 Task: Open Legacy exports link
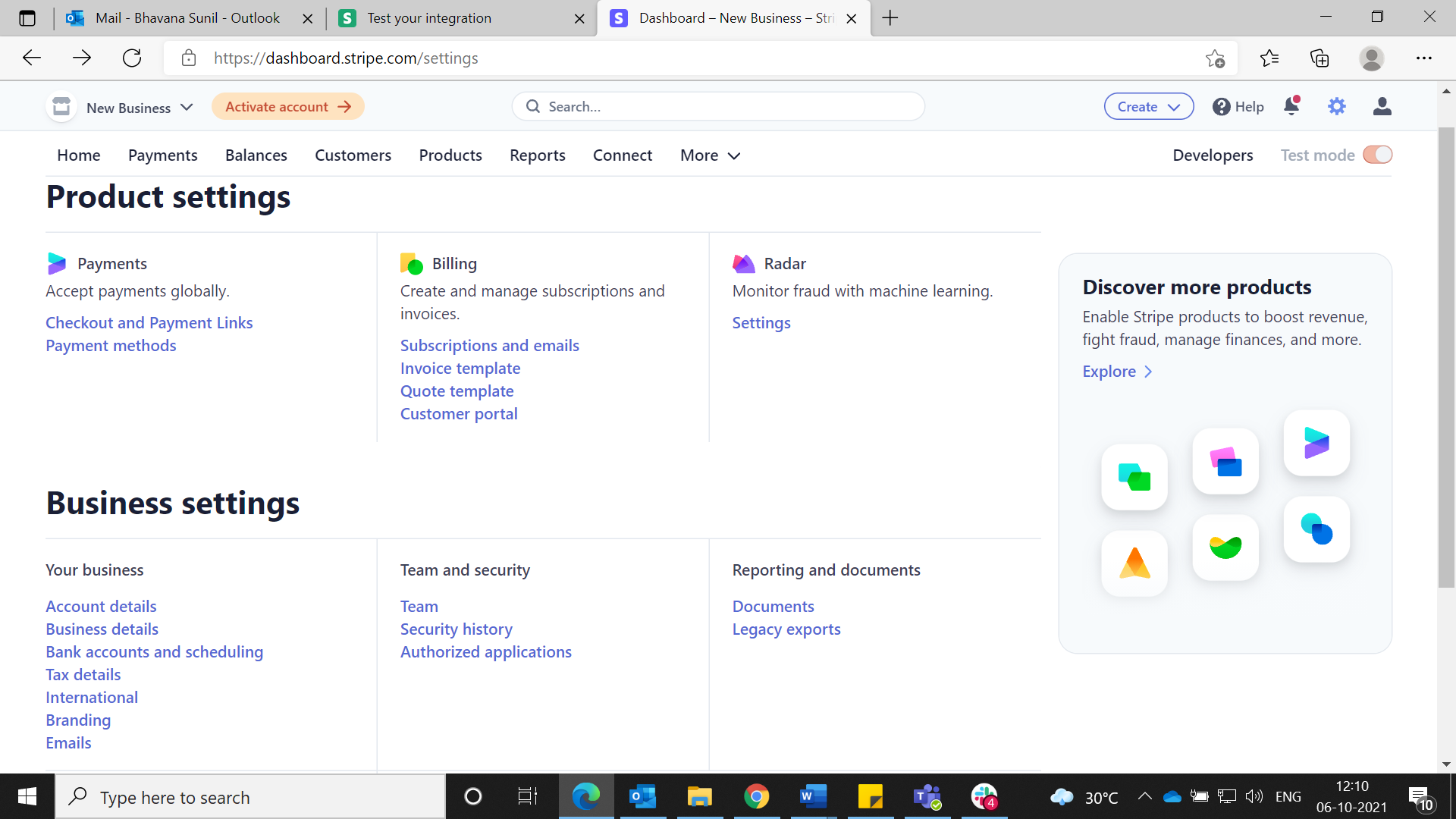pyautogui.click(x=786, y=629)
